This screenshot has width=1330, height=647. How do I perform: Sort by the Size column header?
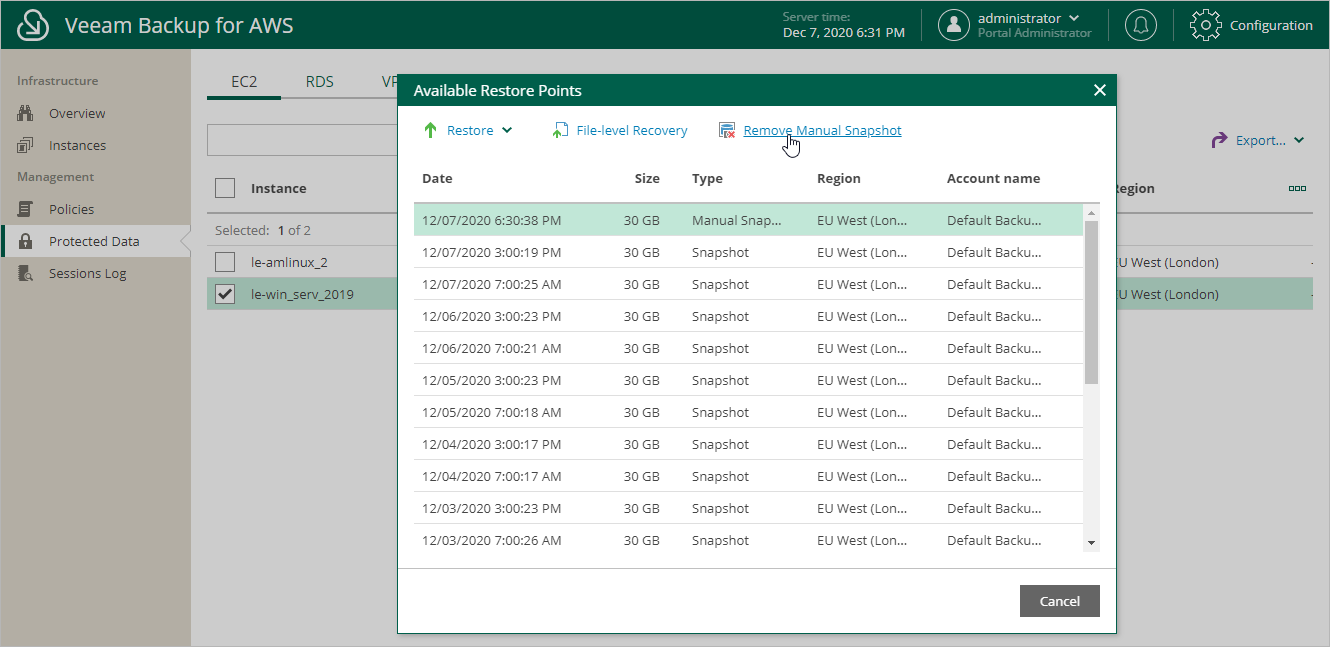(647, 178)
